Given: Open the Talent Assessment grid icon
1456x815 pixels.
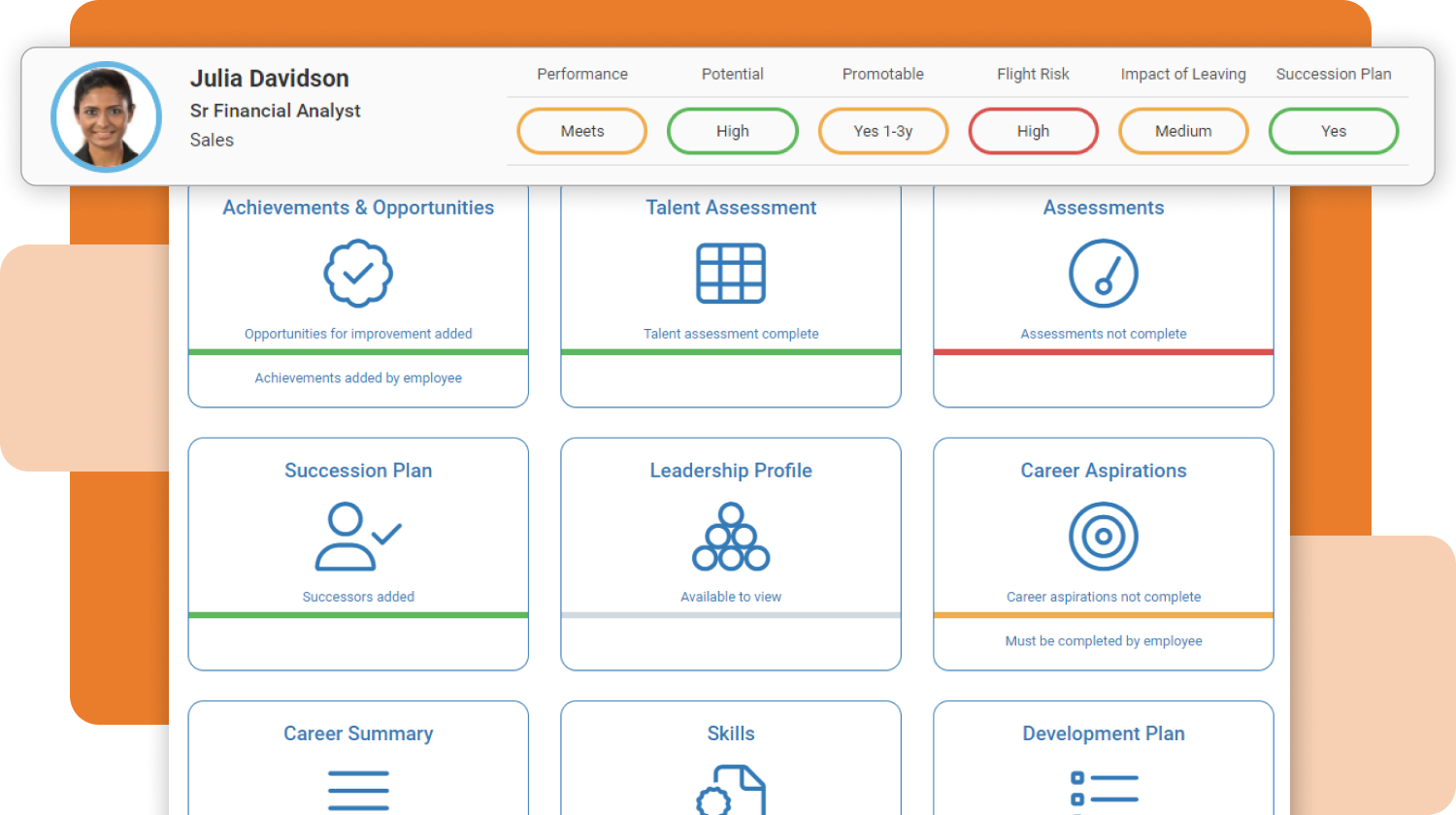Looking at the screenshot, I should coord(731,275).
